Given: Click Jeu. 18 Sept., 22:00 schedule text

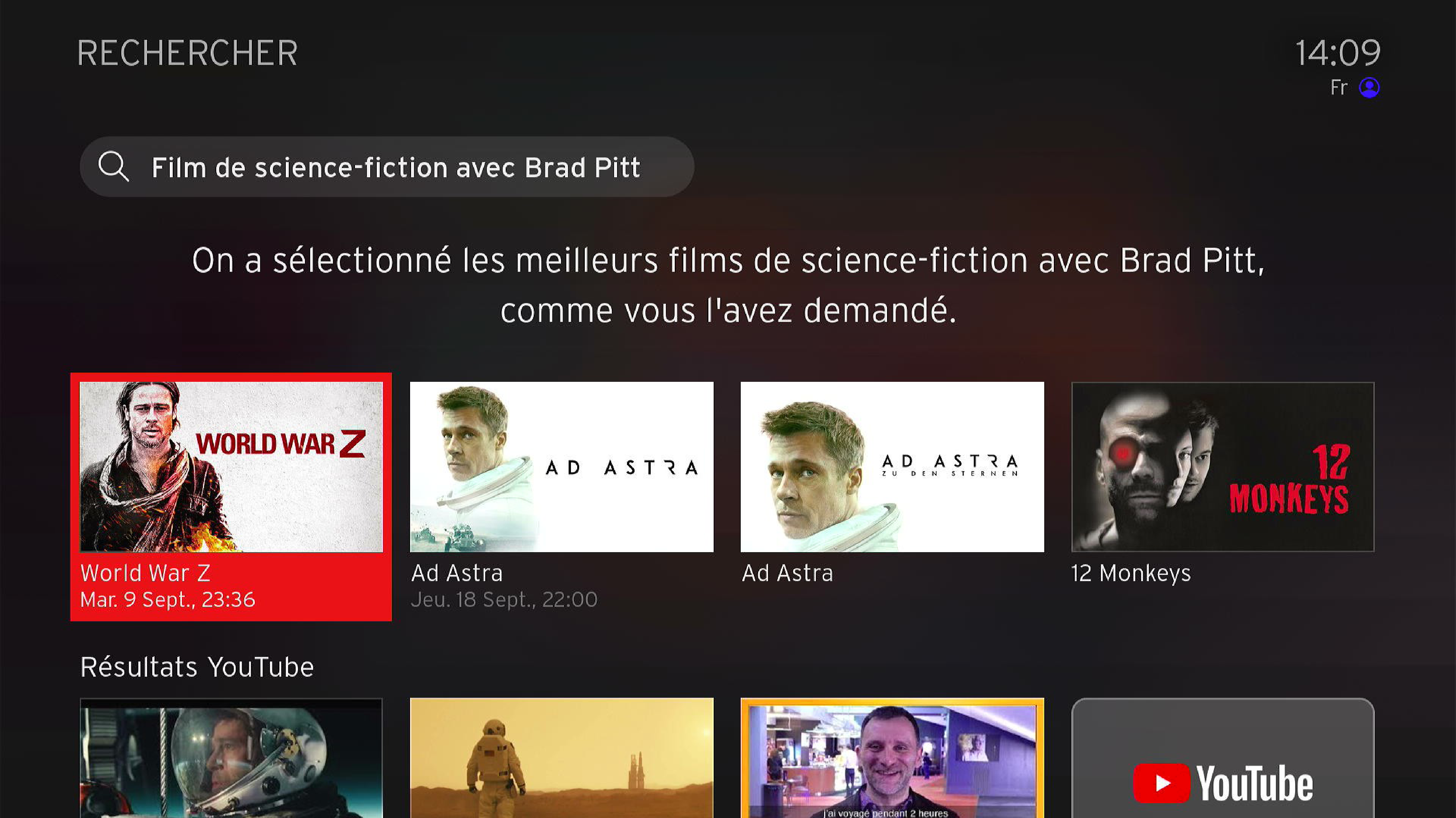Looking at the screenshot, I should [x=504, y=599].
